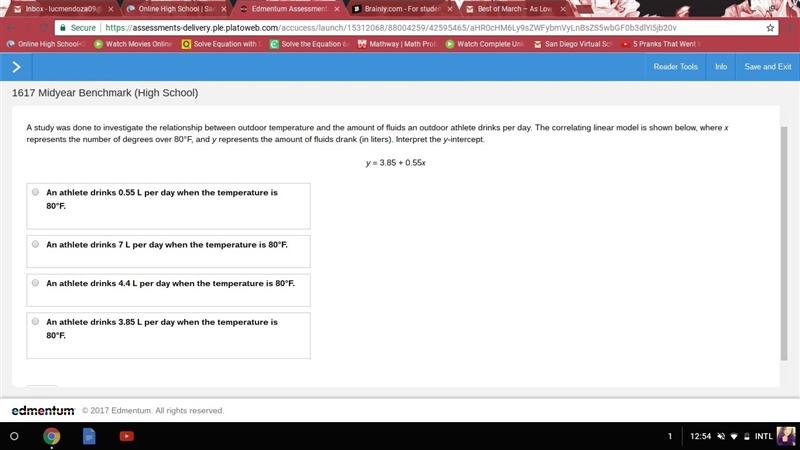
Task: Click the edmentum logo in footer
Action: [43, 411]
